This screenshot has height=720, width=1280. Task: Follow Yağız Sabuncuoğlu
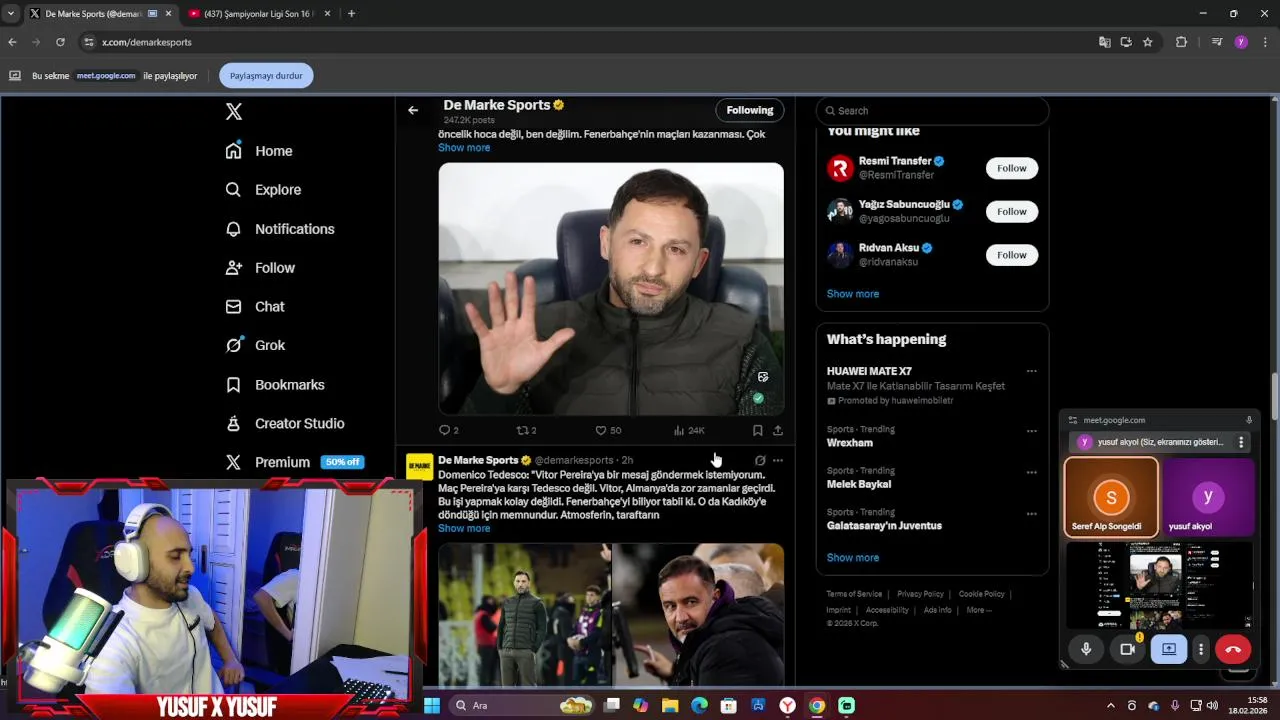pos(1011,211)
